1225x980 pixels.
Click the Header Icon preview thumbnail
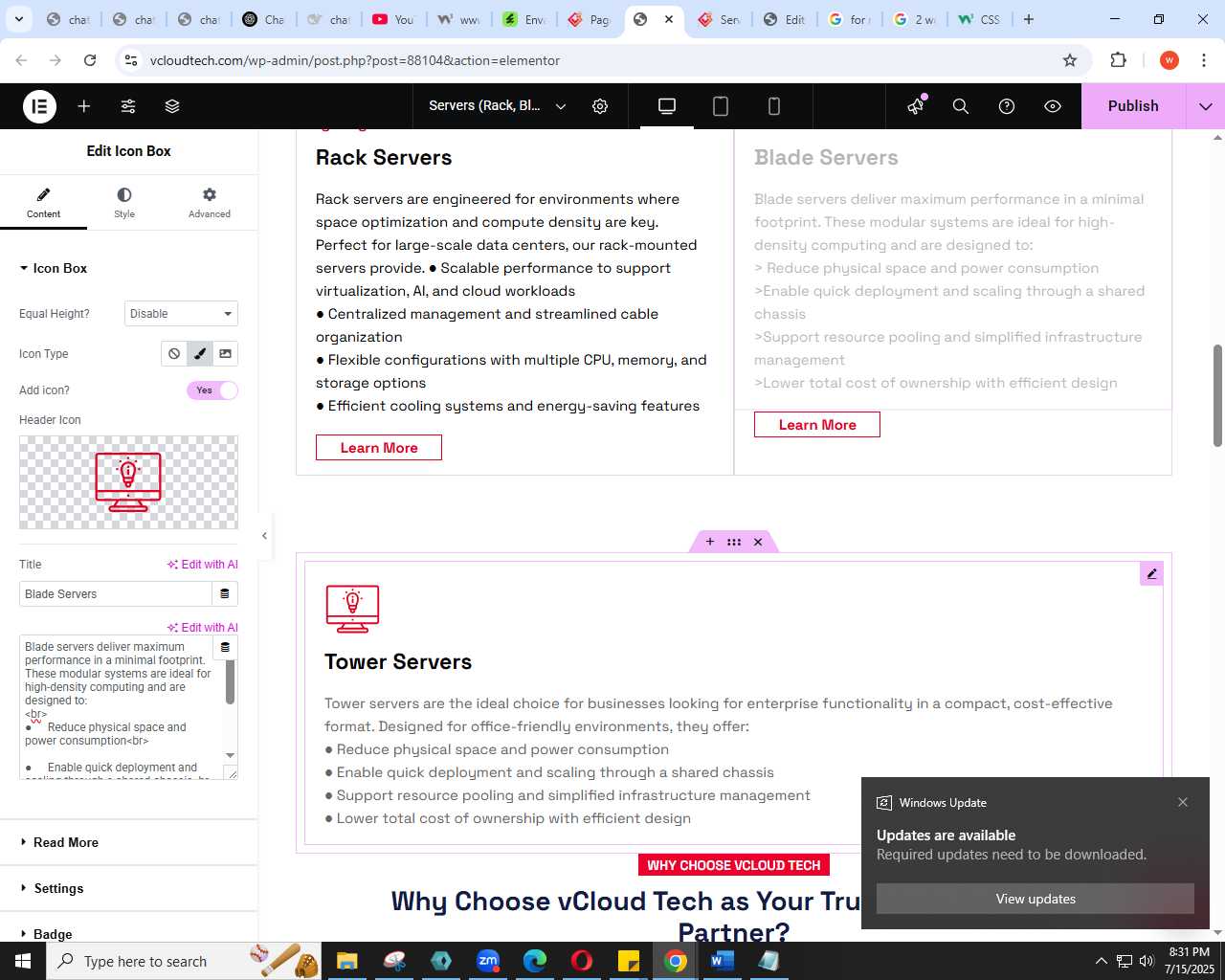tap(128, 482)
